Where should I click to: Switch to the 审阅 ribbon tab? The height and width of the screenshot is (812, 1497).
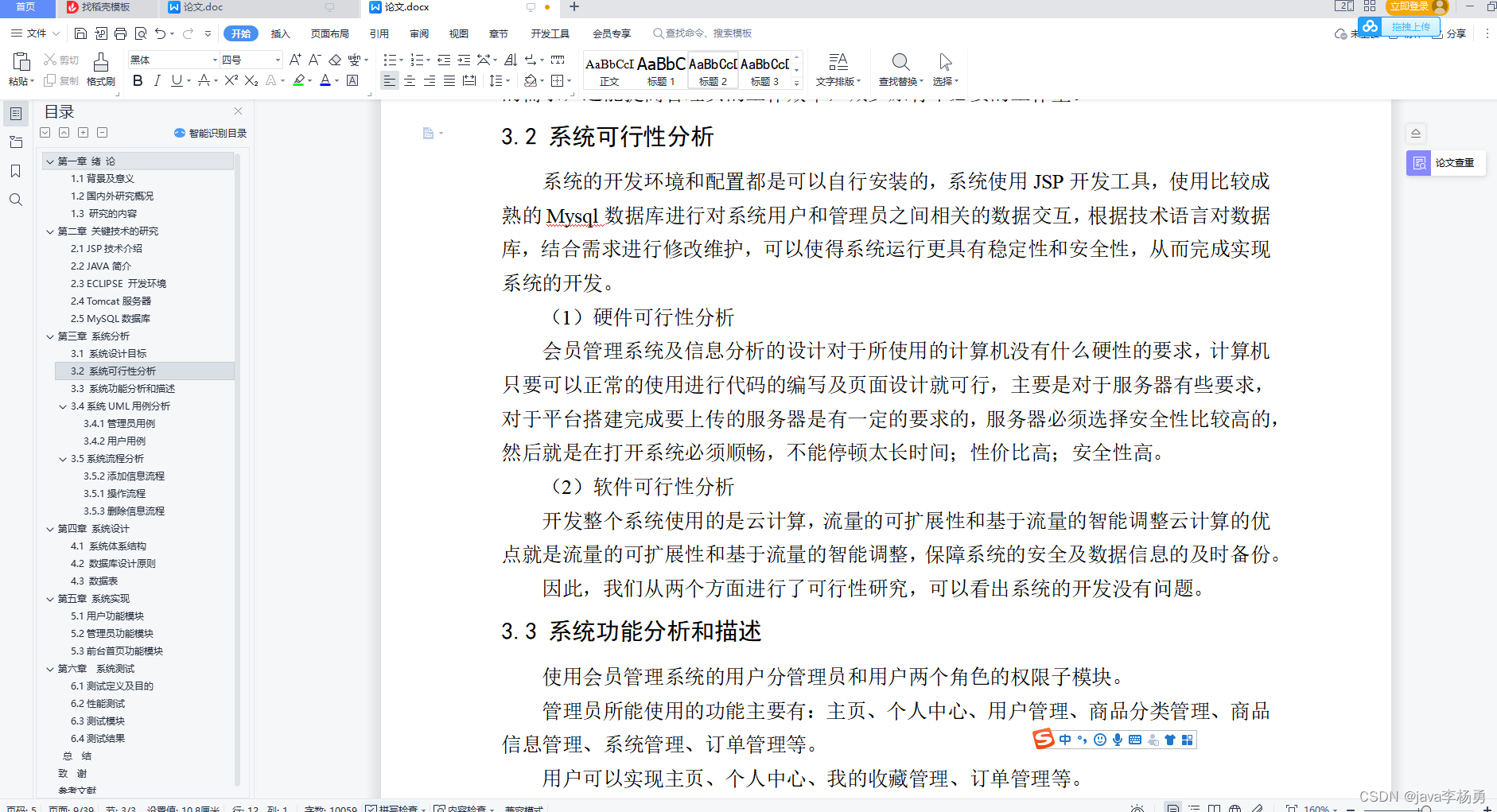coord(419,33)
